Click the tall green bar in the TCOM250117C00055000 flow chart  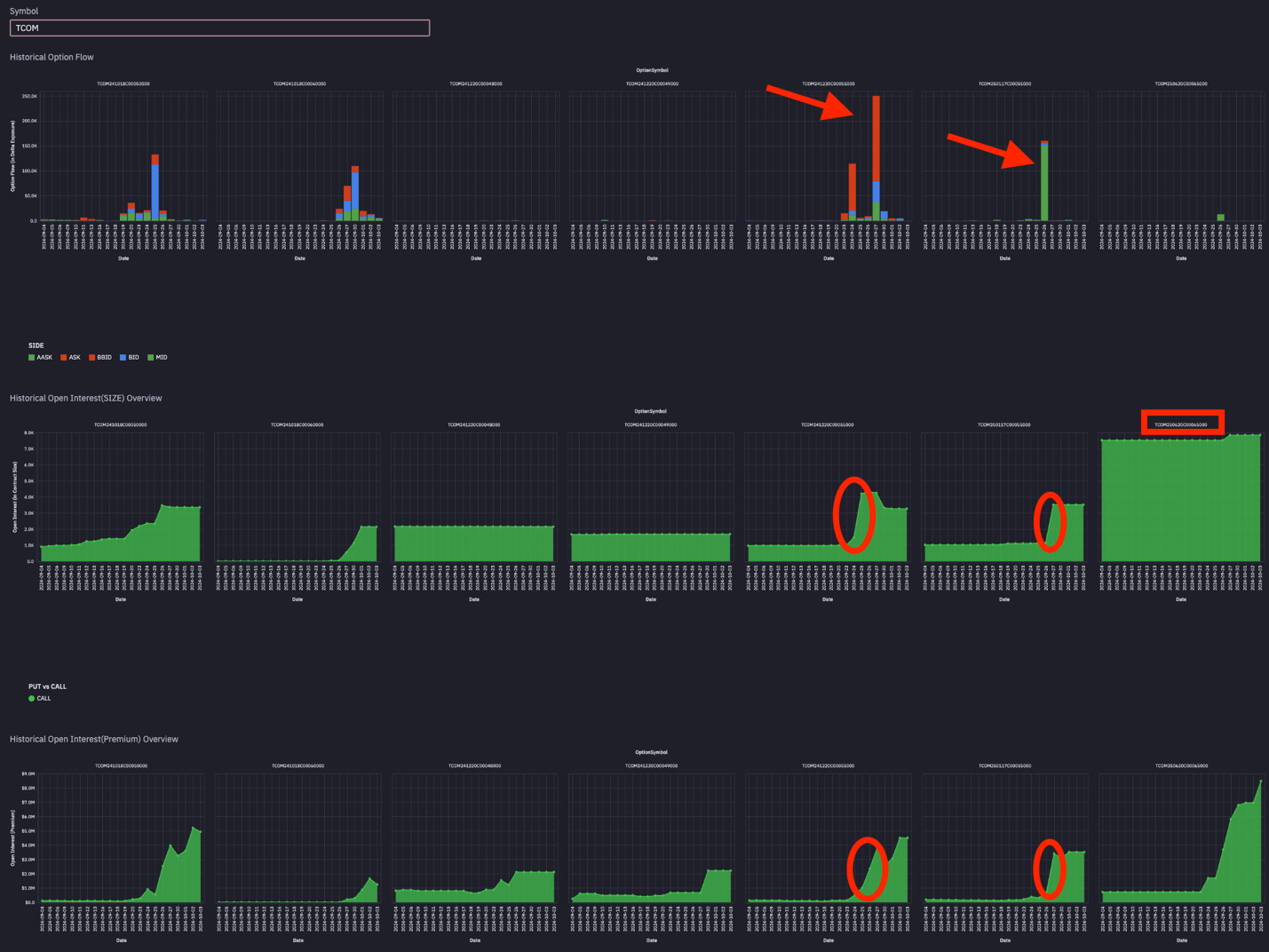(1044, 183)
